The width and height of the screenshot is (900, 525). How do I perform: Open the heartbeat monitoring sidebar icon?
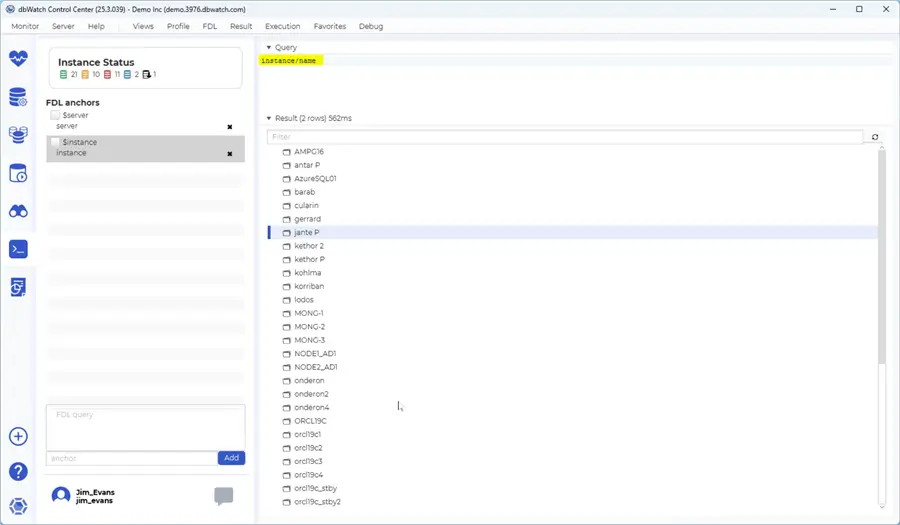coord(18,58)
